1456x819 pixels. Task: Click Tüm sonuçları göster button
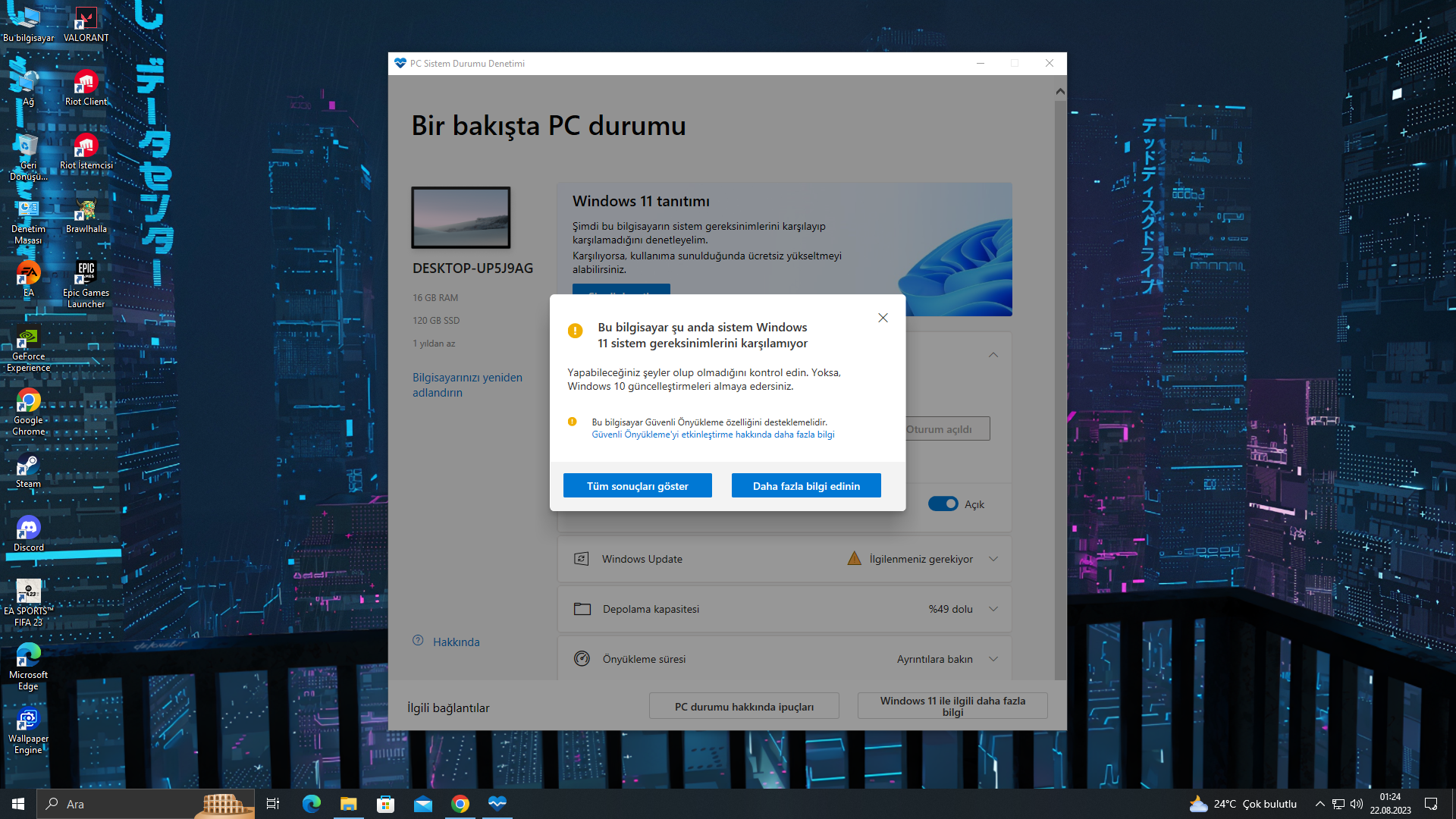[x=637, y=486]
